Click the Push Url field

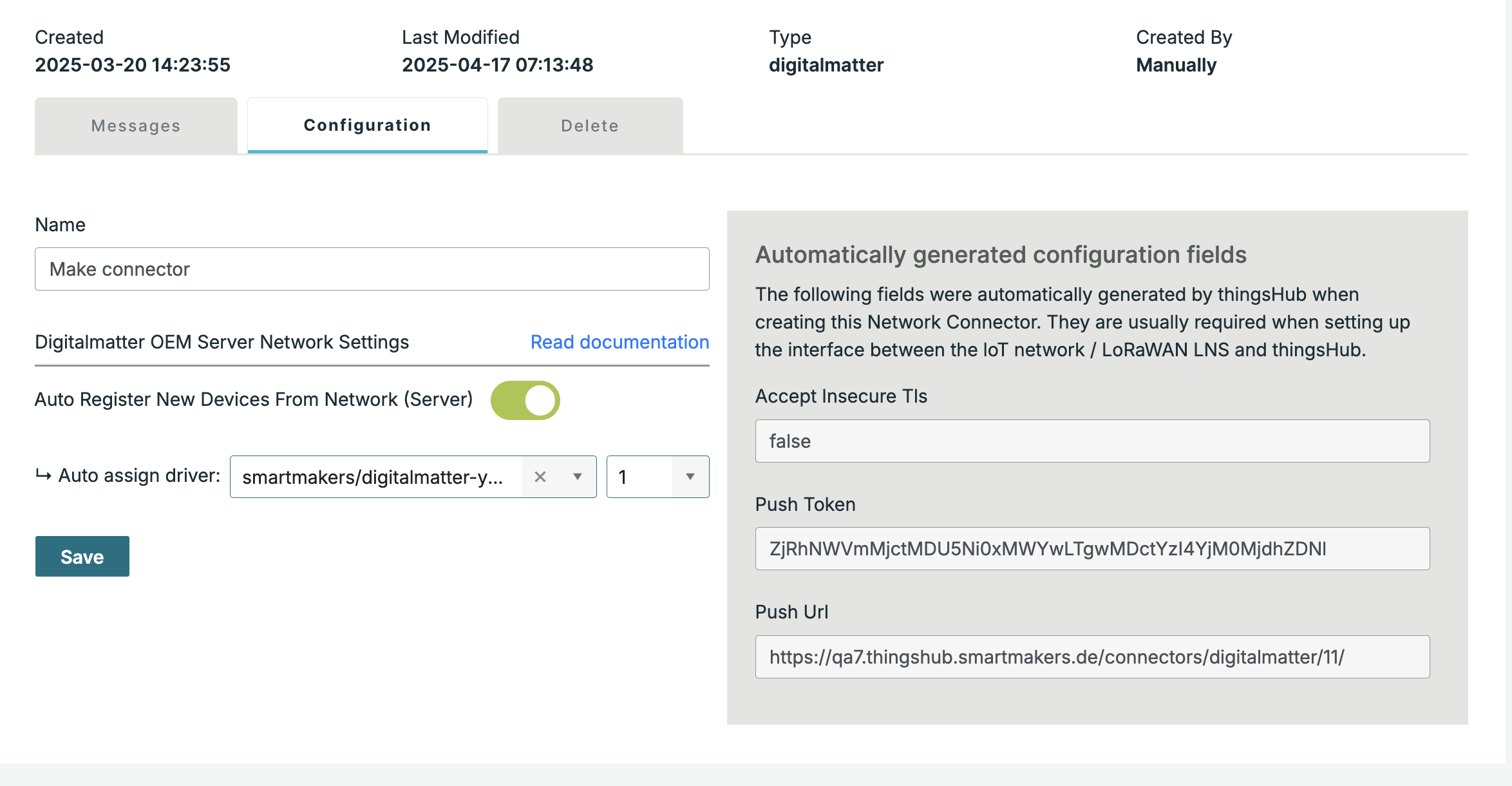(x=1091, y=657)
